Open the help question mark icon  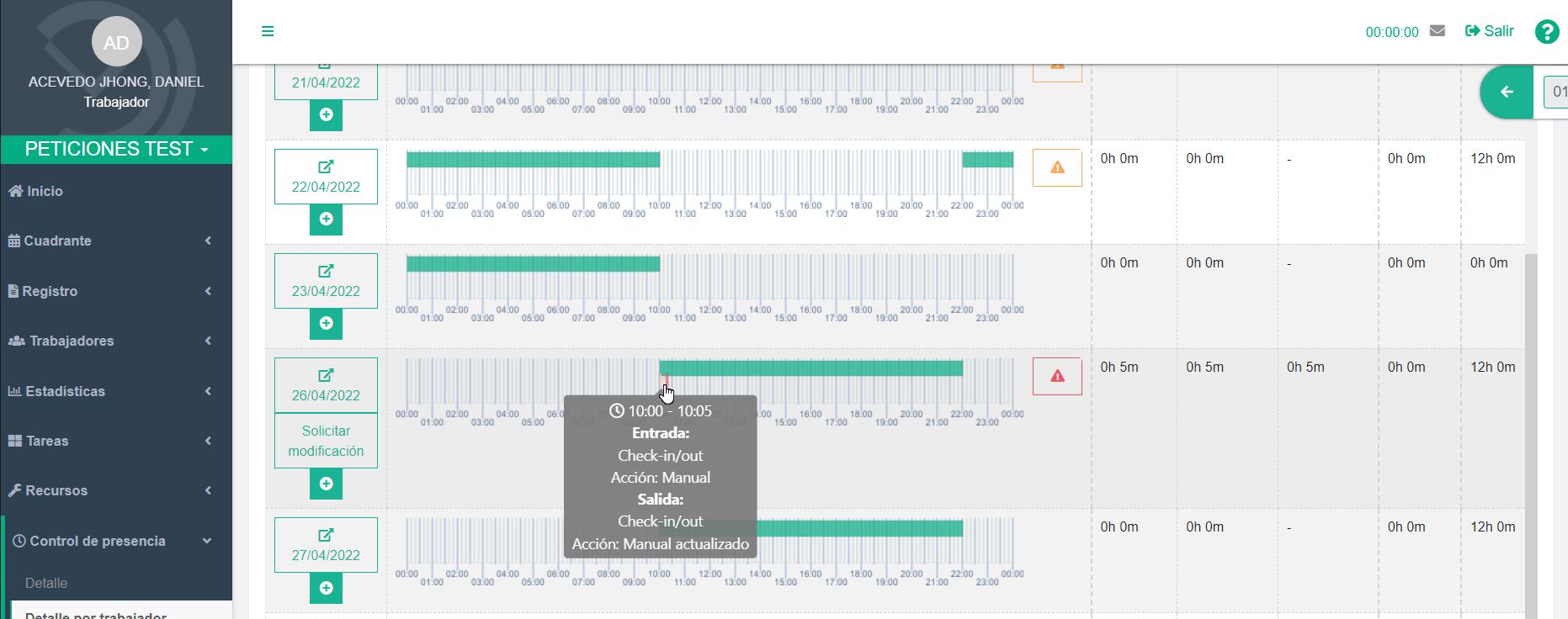click(x=1546, y=32)
